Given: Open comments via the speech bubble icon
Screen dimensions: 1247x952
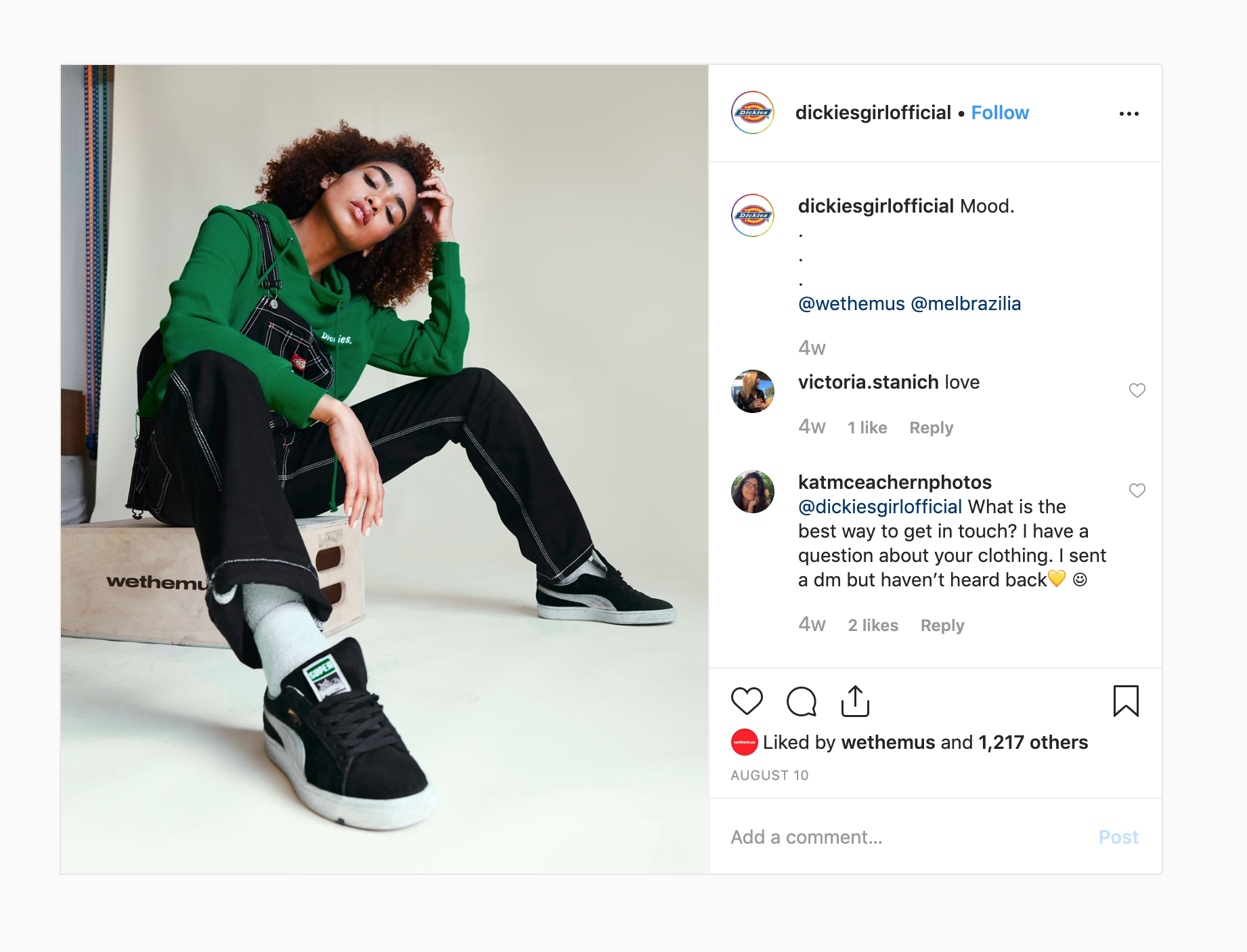Looking at the screenshot, I should click(802, 701).
